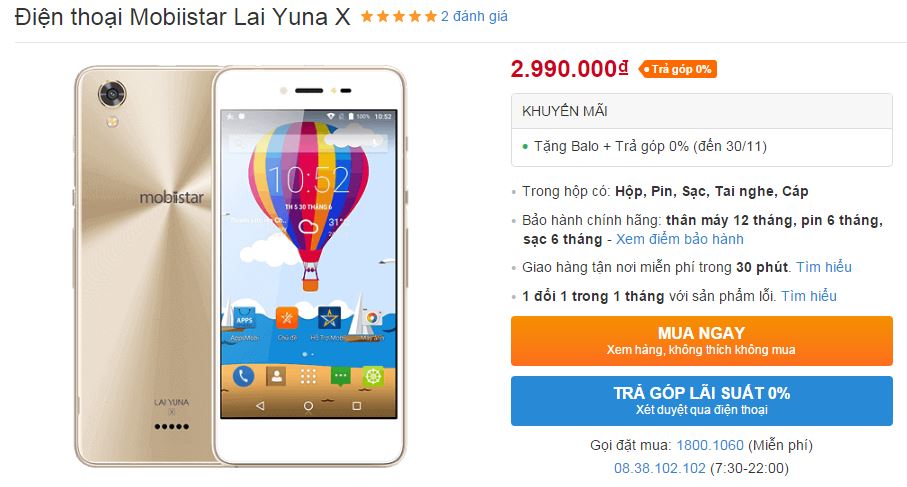Open Xem điểm bảo hành link
This screenshot has width=907, height=487.
coord(680,239)
